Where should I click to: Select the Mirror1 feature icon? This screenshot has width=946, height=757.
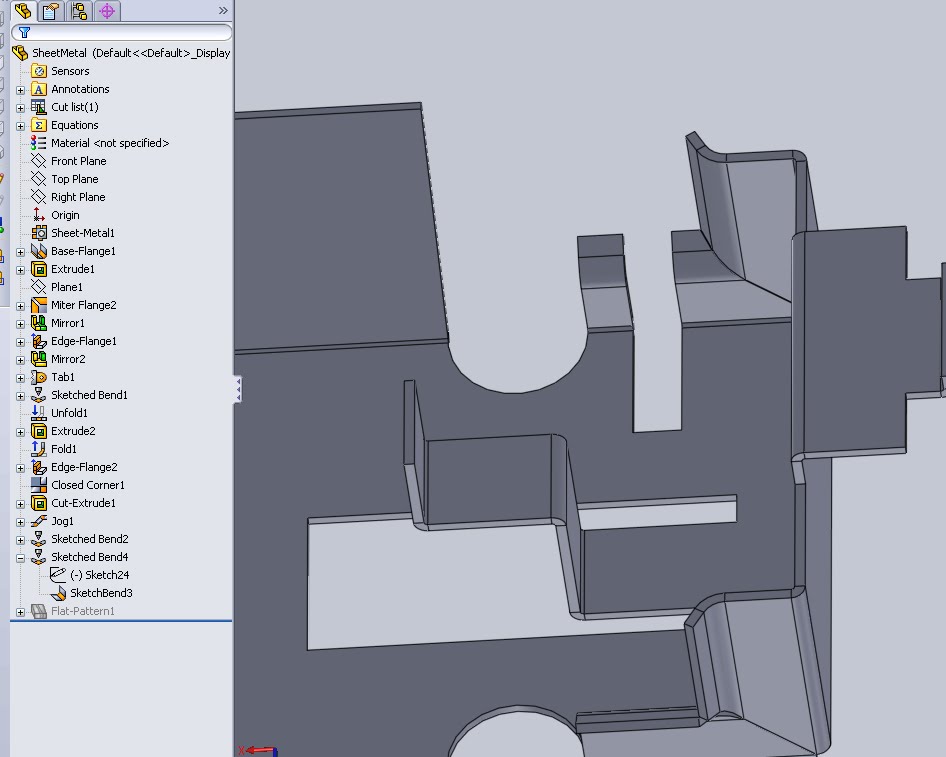39,323
